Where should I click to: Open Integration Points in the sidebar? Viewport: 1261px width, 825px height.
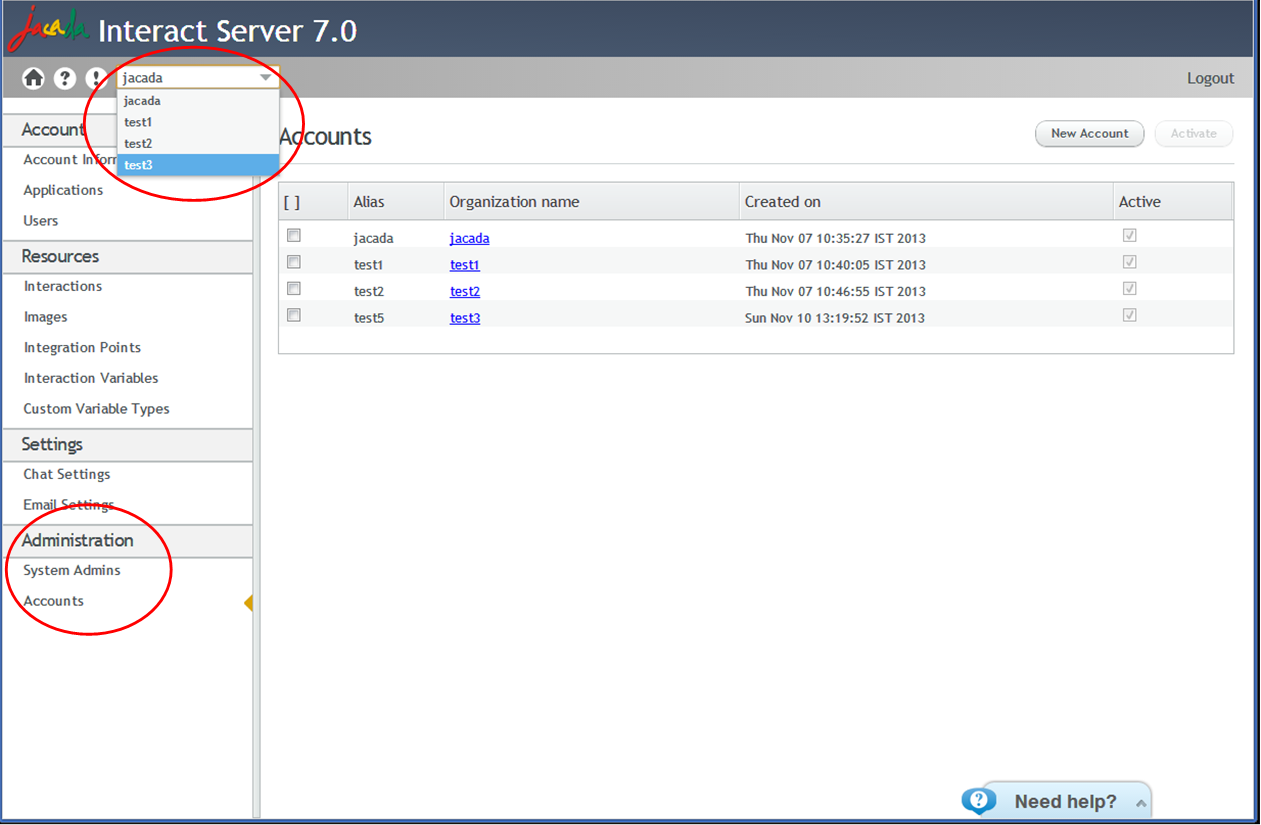82,348
